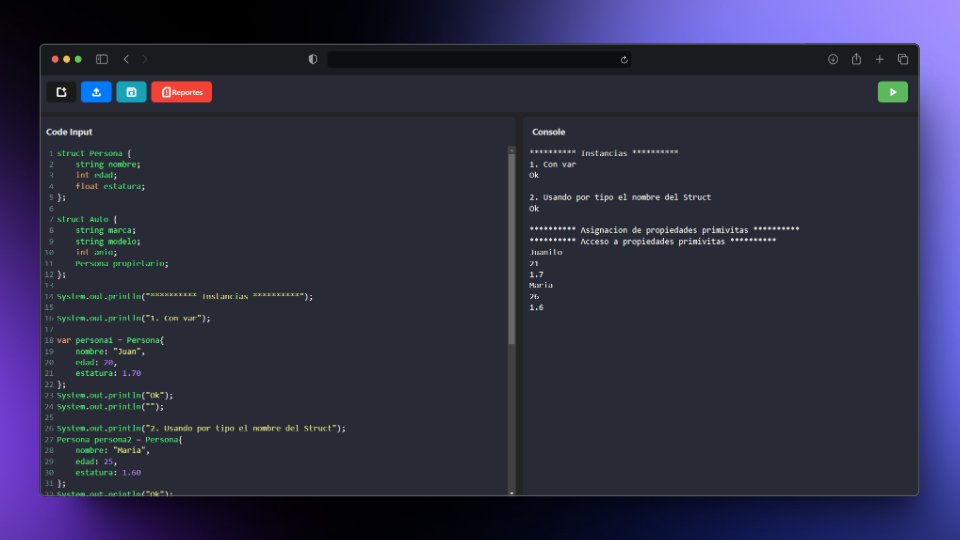
Task: Click the 'int anio;' code line
Action: 96,252
